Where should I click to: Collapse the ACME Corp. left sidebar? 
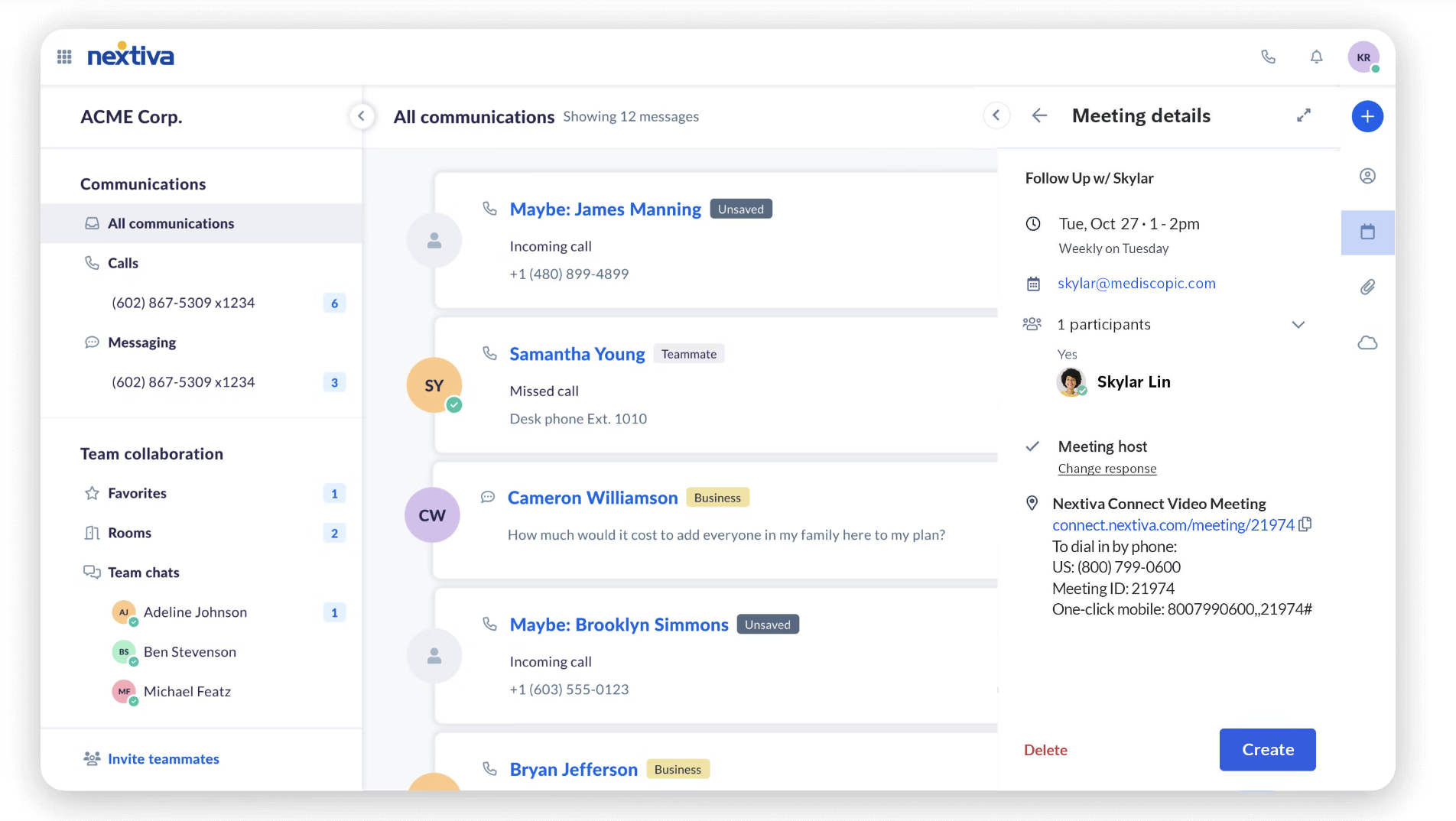(361, 116)
